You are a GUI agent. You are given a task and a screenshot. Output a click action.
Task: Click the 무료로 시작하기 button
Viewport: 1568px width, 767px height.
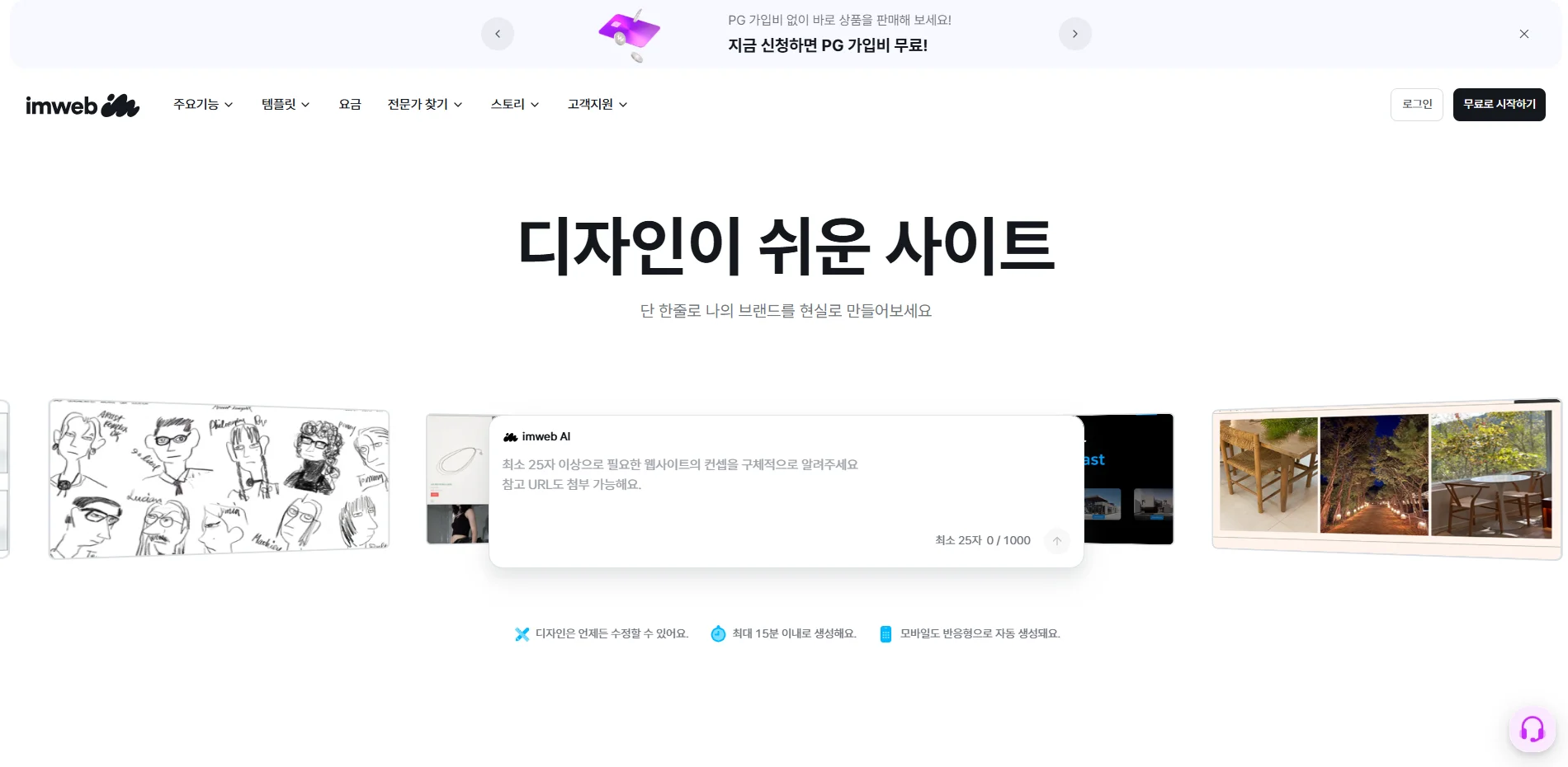1500,105
